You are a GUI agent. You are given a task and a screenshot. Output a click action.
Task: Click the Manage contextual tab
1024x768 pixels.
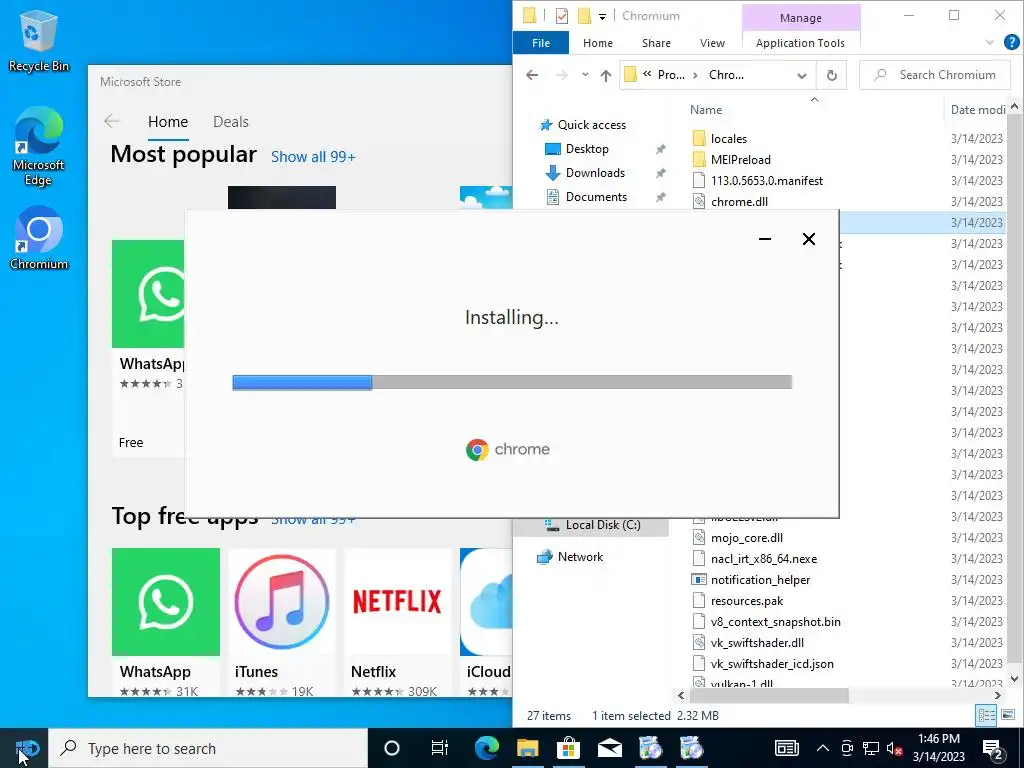coord(801,18)
